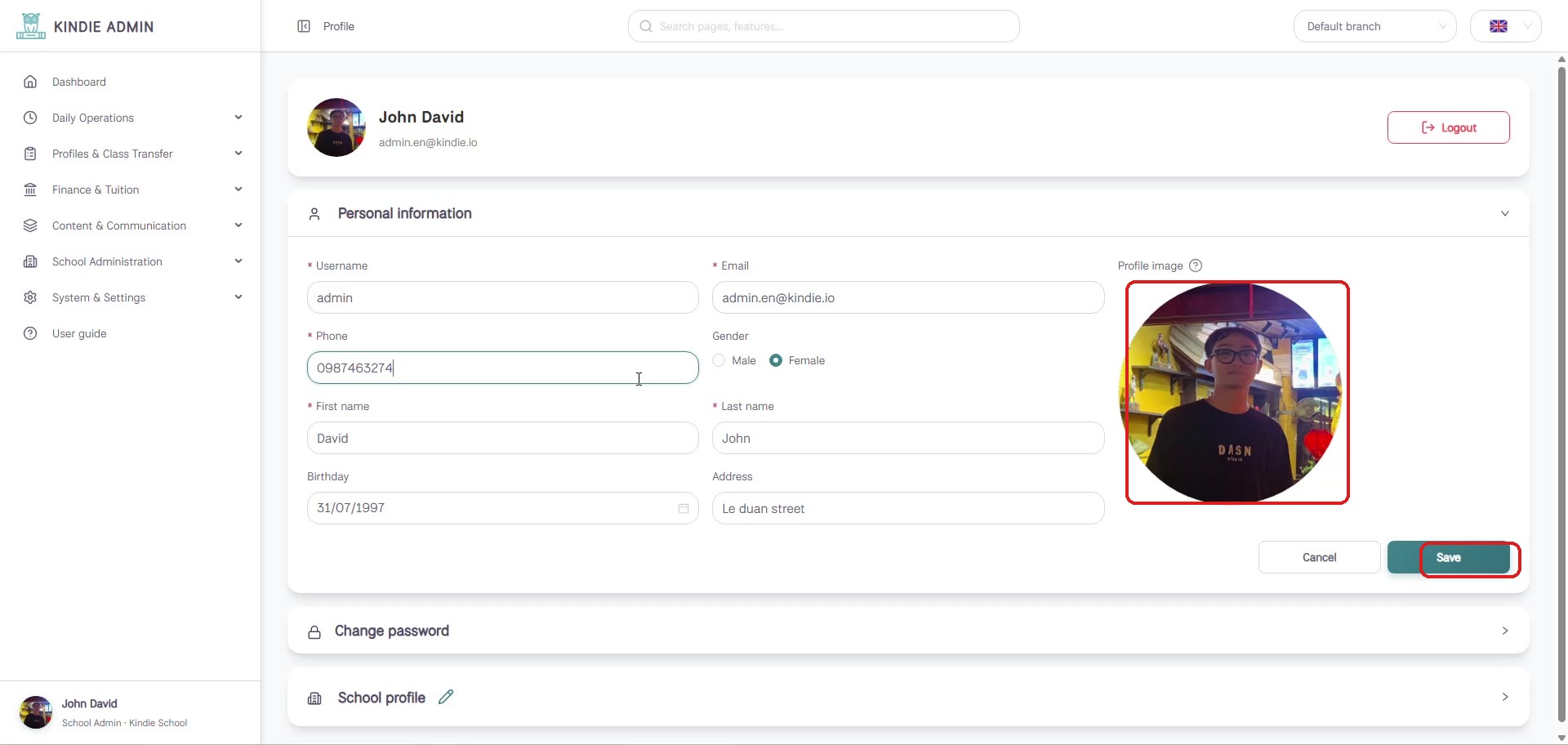
Task: Click the Profiles & Class Transfer clipboard icon
Action: [x=30, y=154]
